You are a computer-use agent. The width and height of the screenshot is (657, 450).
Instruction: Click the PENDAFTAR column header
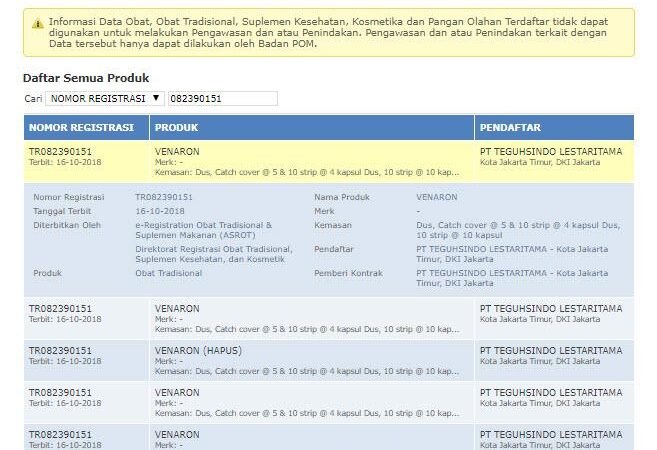click(510, 128)
